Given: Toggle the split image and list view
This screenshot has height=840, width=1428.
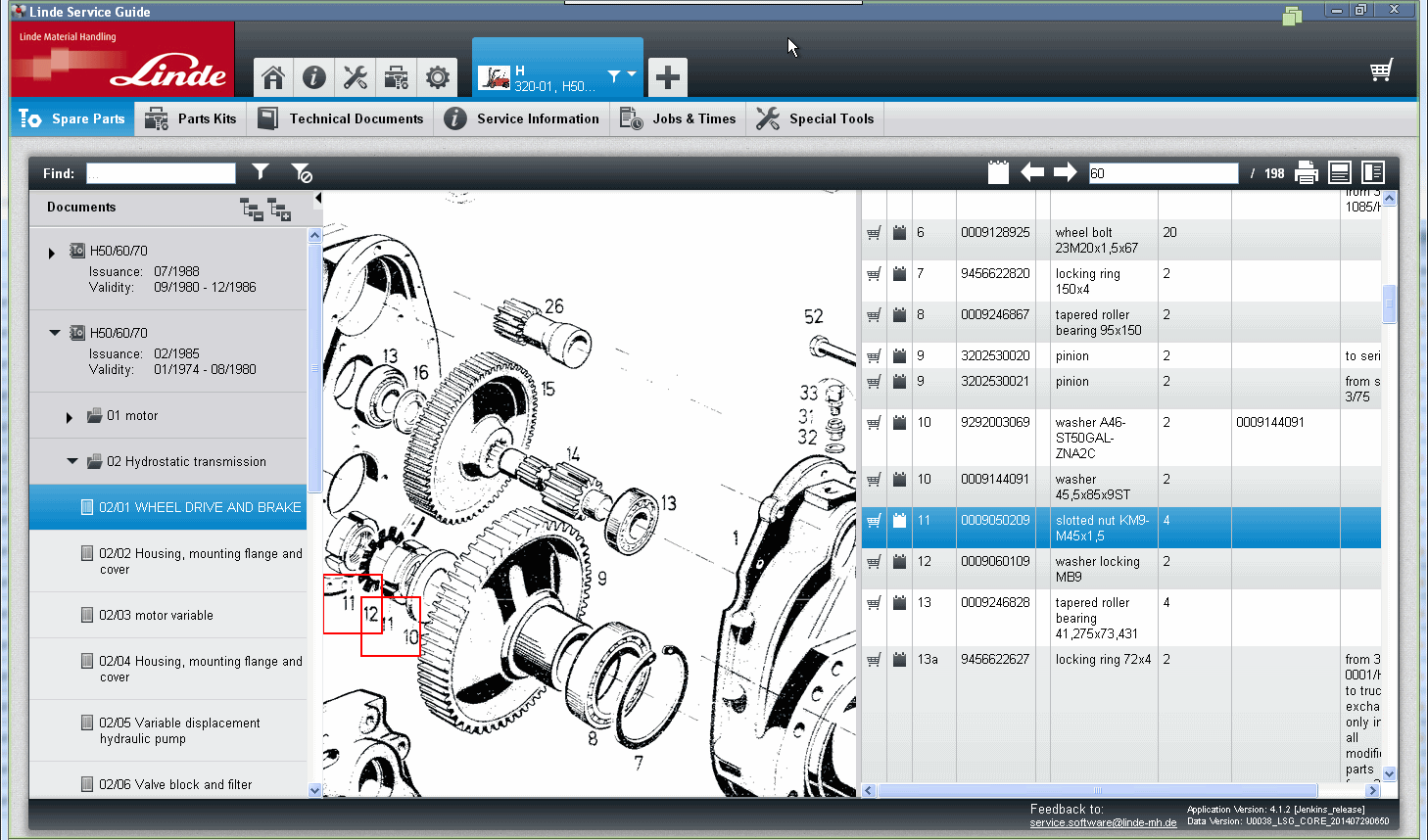Looking at the screenshot, I should click(1372, 172).
